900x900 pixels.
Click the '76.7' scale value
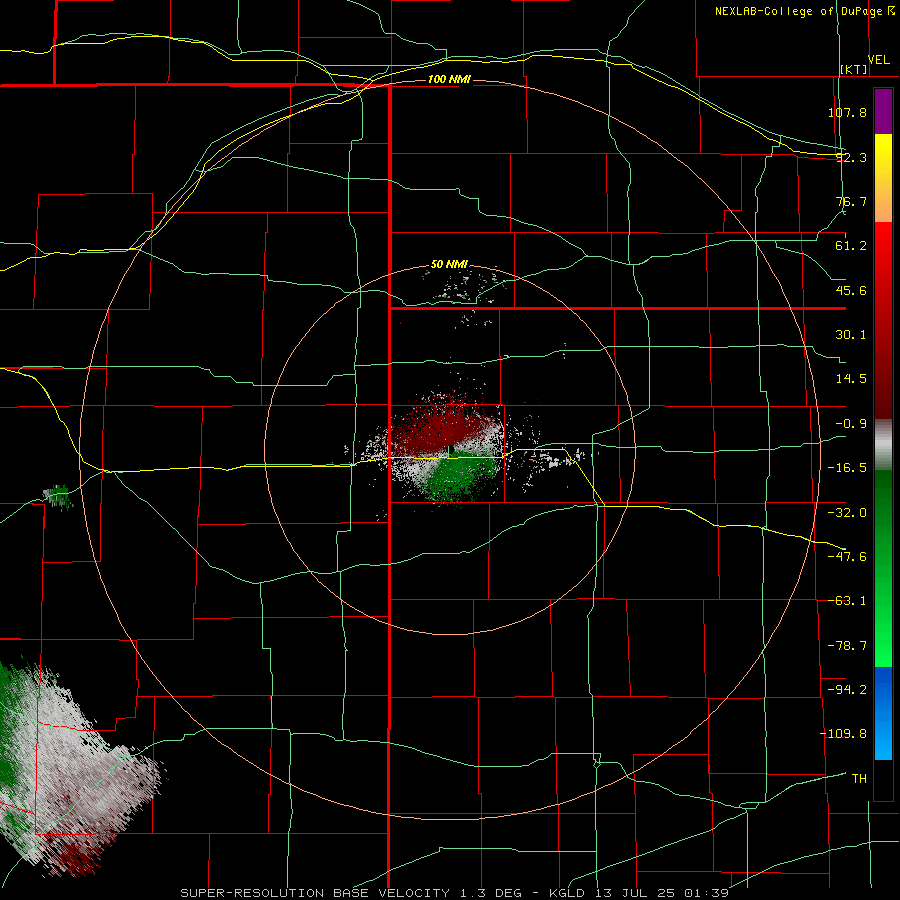[x=851, y=201]
